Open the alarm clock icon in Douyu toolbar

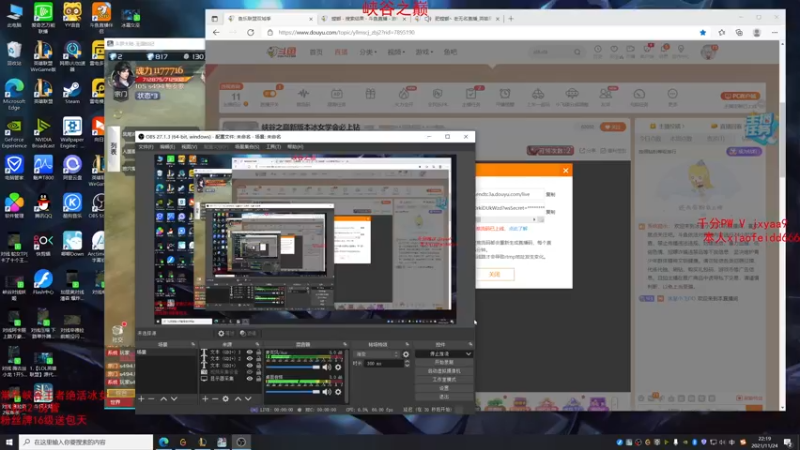point(505,96)
